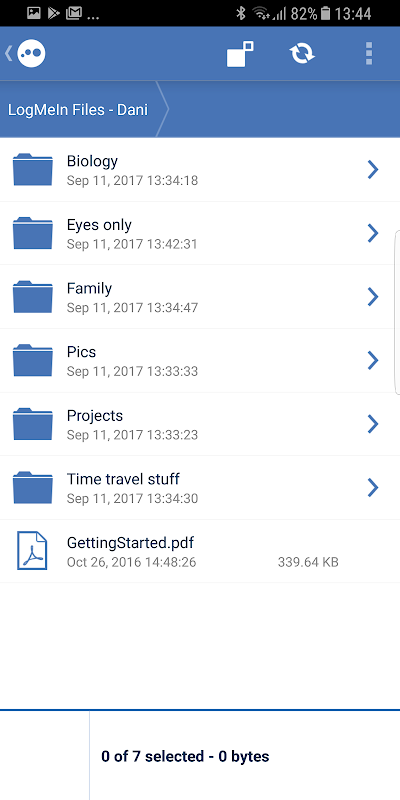The width and height of the screenshot is (400, 800).
Task: Open GettingStarted.pdf file name
Action: point(131,542)
